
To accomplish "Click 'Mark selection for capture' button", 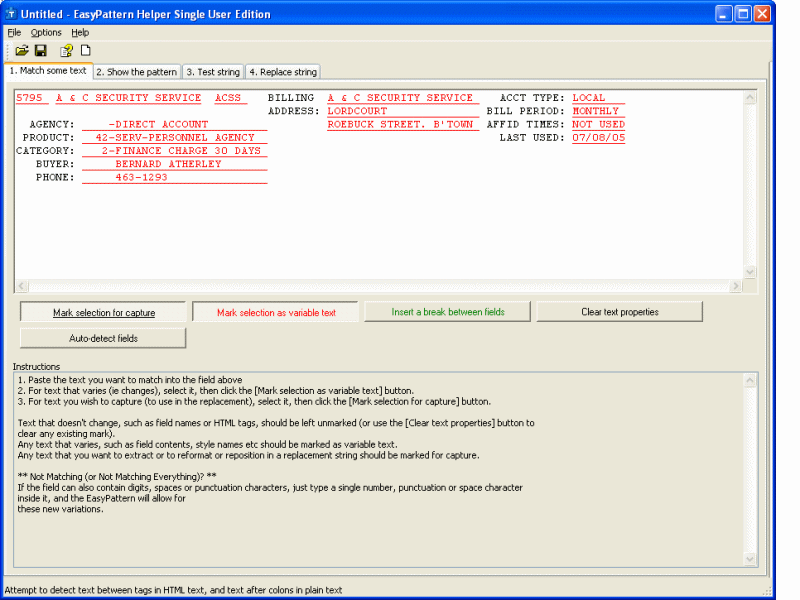I will (x=102, y=311).
